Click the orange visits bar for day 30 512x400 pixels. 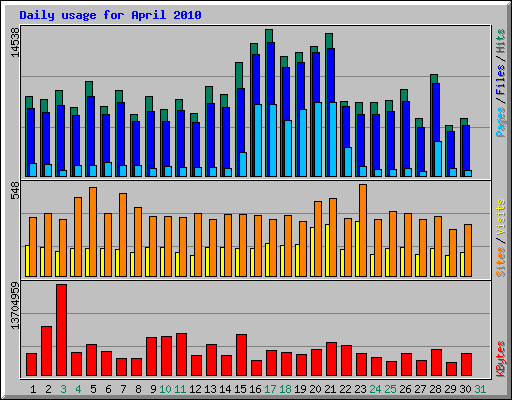468,250
